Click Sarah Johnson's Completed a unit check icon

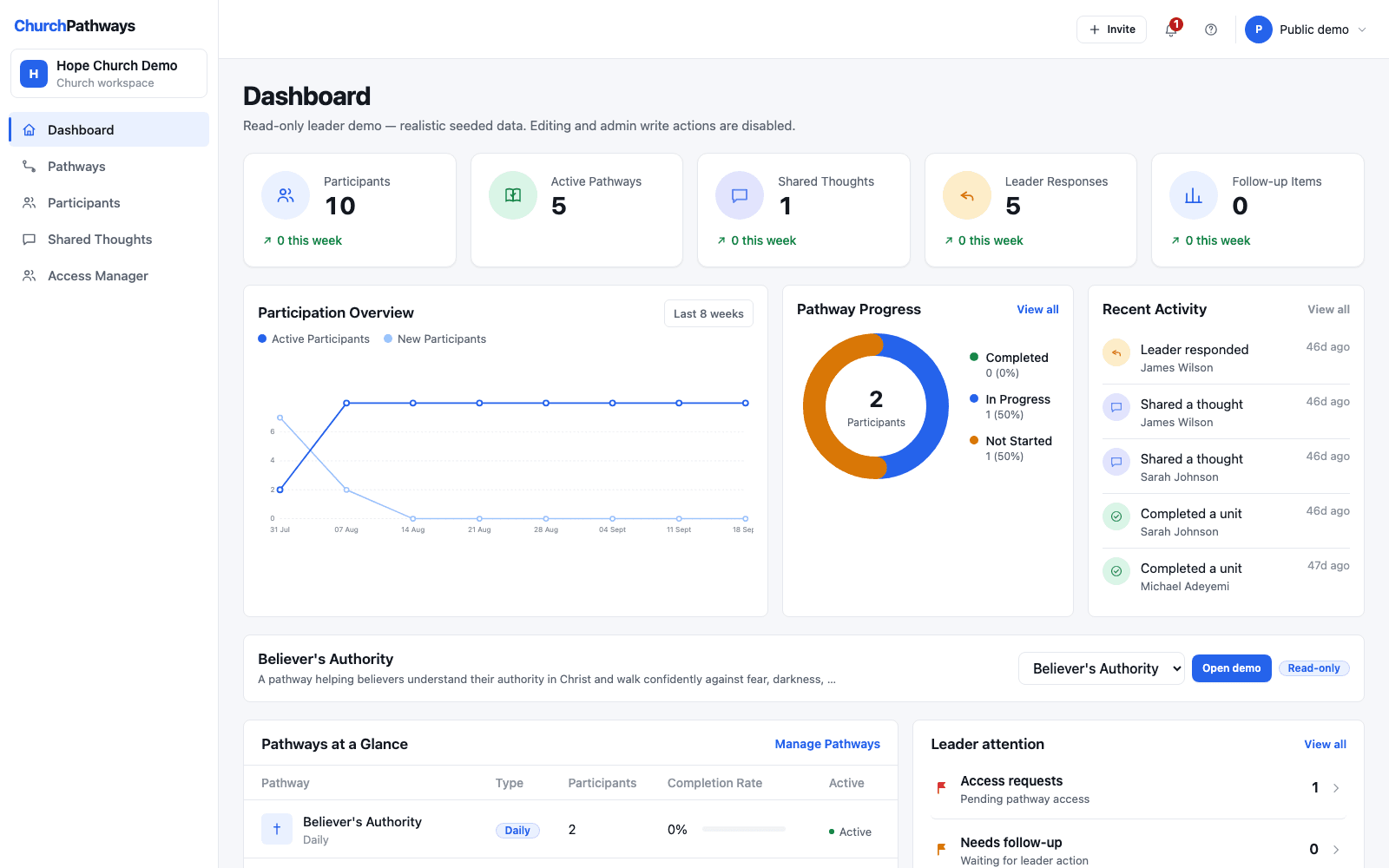pyautogui.click(x=1116, y=516)
